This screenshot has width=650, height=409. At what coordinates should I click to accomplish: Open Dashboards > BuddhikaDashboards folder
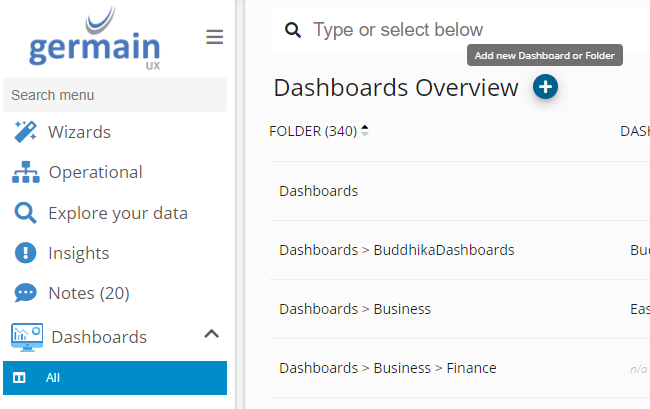pos(396,249)
